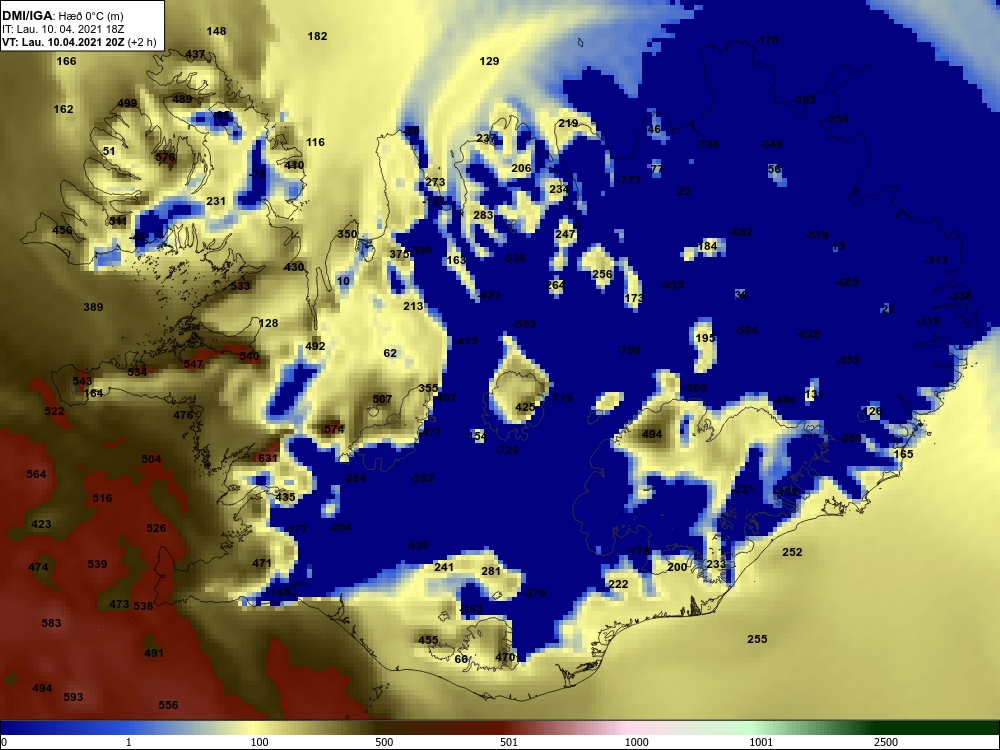Click the 195 value label

(x=705, y=338)
